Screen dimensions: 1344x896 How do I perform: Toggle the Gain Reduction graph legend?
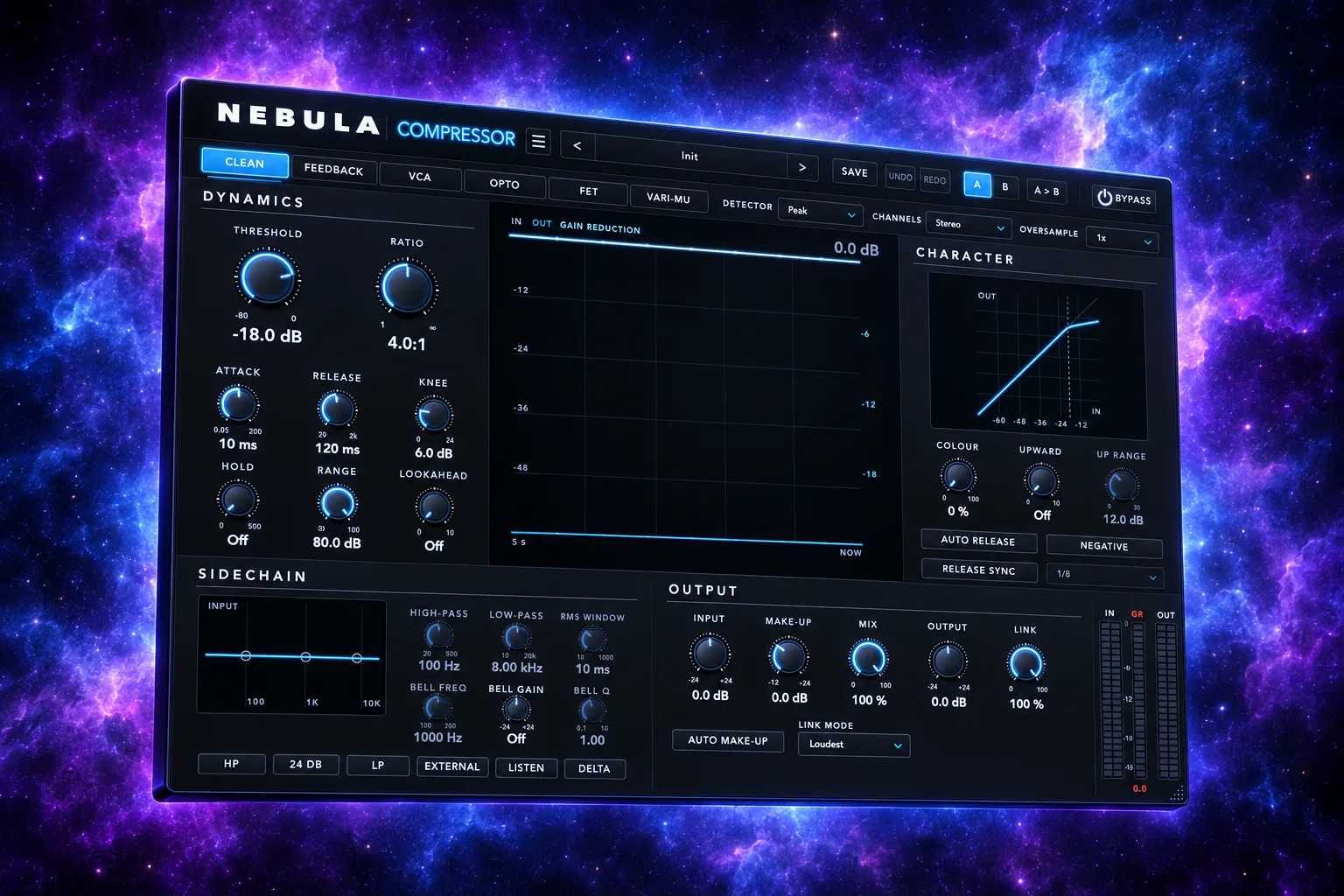pyautogui.click(x=600, y=227)
